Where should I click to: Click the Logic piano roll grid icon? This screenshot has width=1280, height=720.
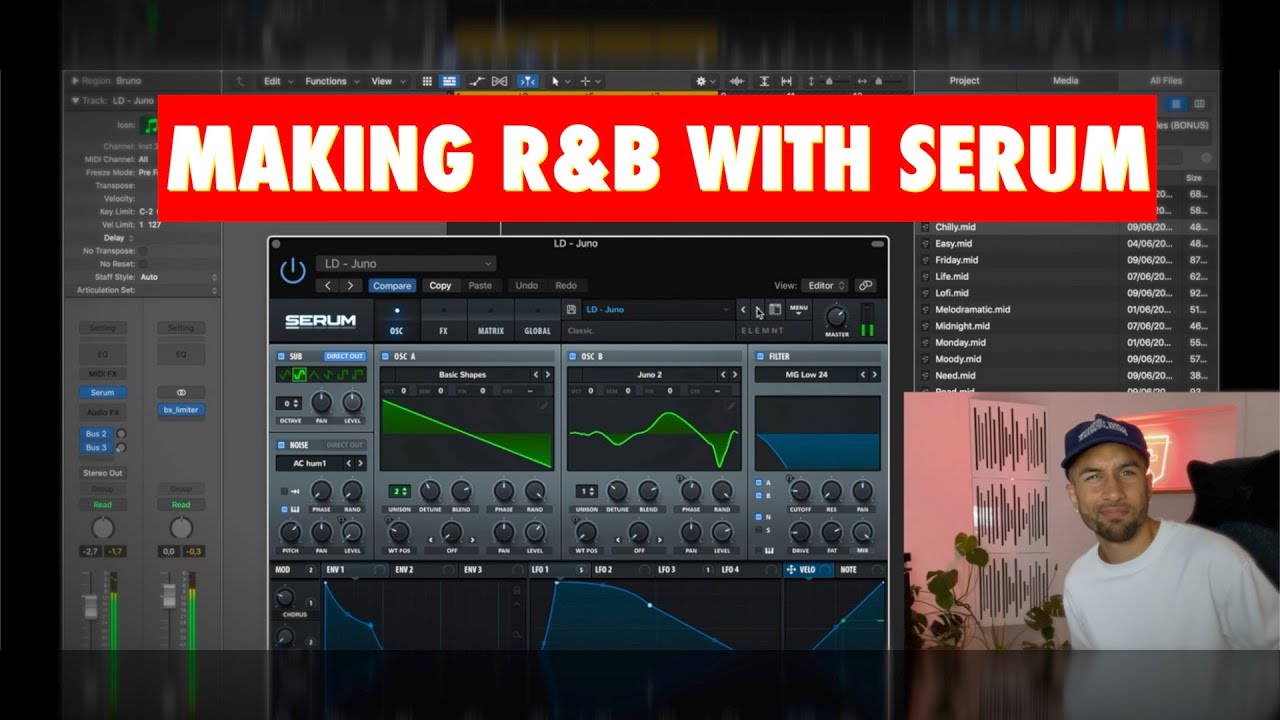(427, 81)
